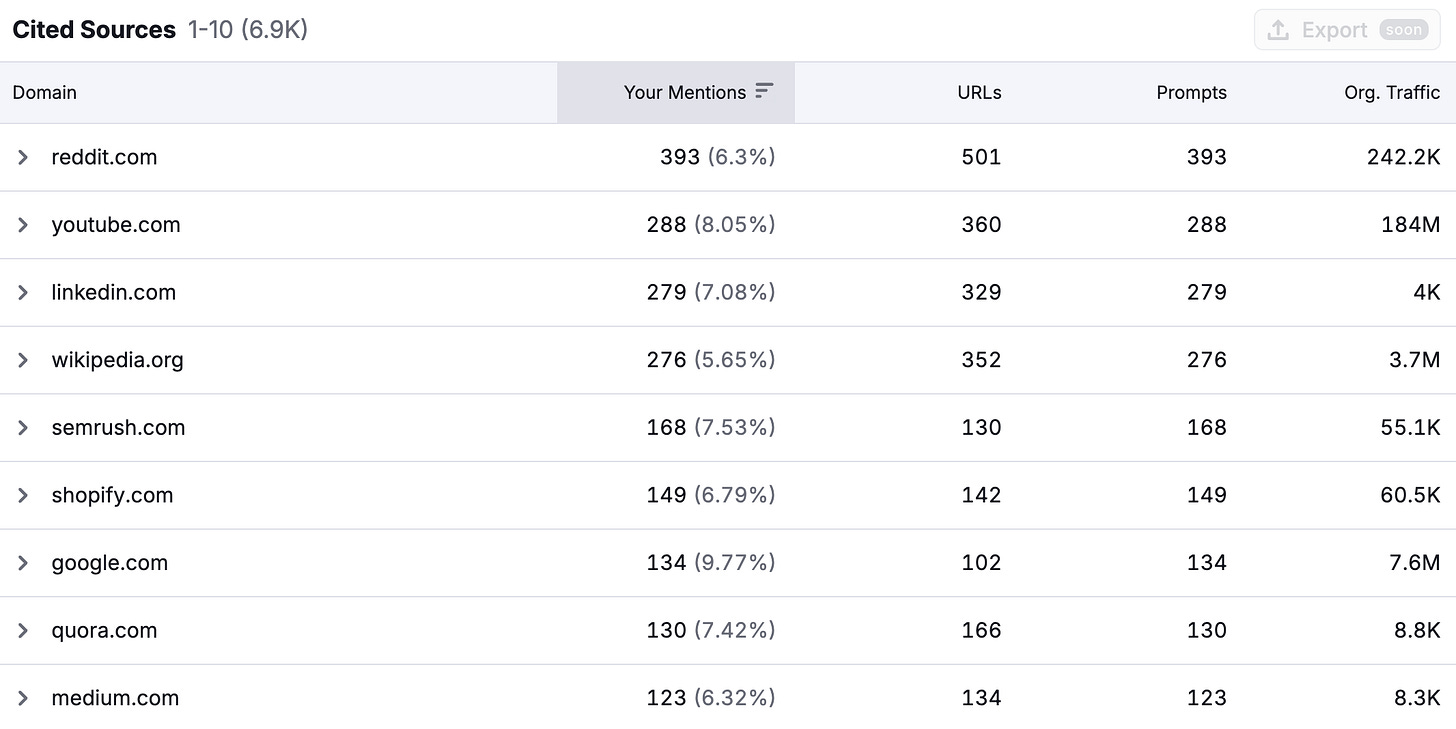
Task: Expand wikipedia.org domain details
Action: pyautogui.click(x=23, y=360)
